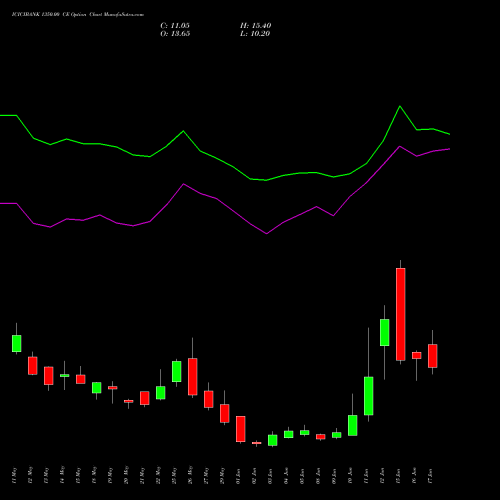Click the close value C: 11.05
This screenshot has width=500, height=500.
tap(175, 26)
